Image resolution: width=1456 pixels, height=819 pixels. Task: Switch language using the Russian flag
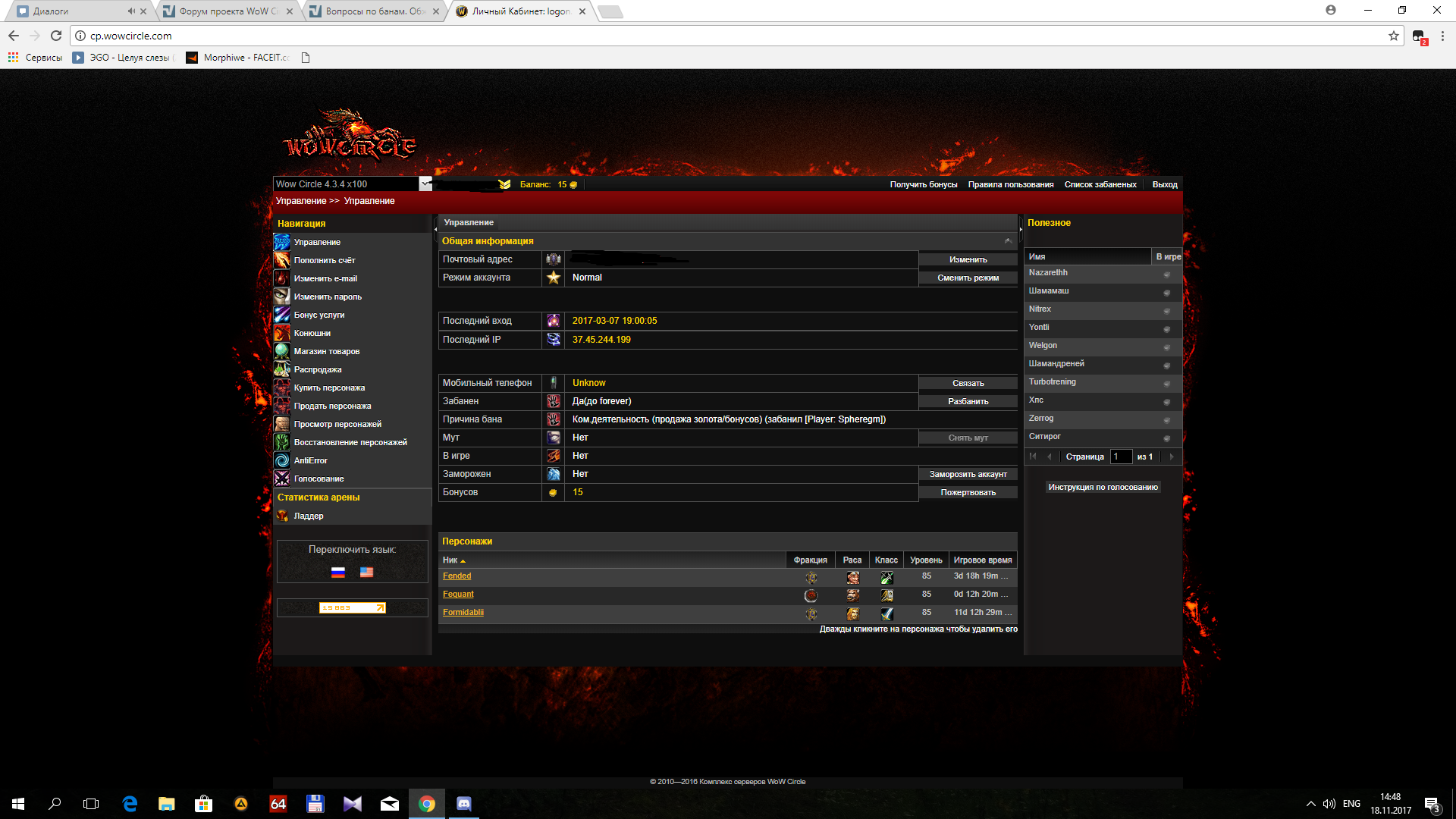[338, 573]
